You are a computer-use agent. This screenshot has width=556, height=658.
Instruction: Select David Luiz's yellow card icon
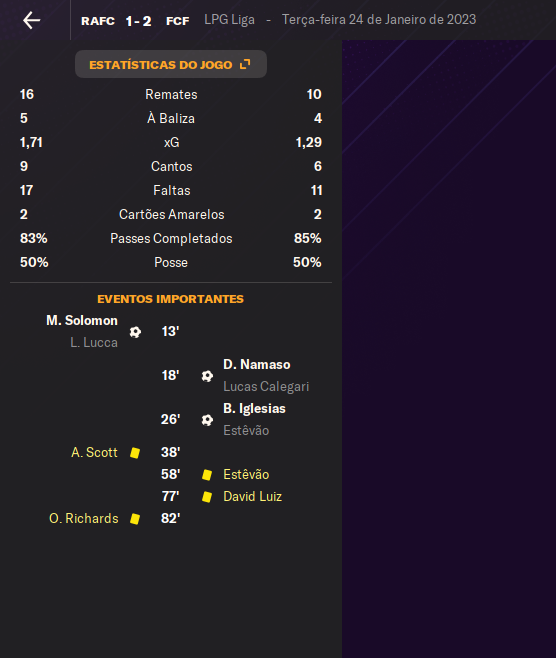(207, 497)
